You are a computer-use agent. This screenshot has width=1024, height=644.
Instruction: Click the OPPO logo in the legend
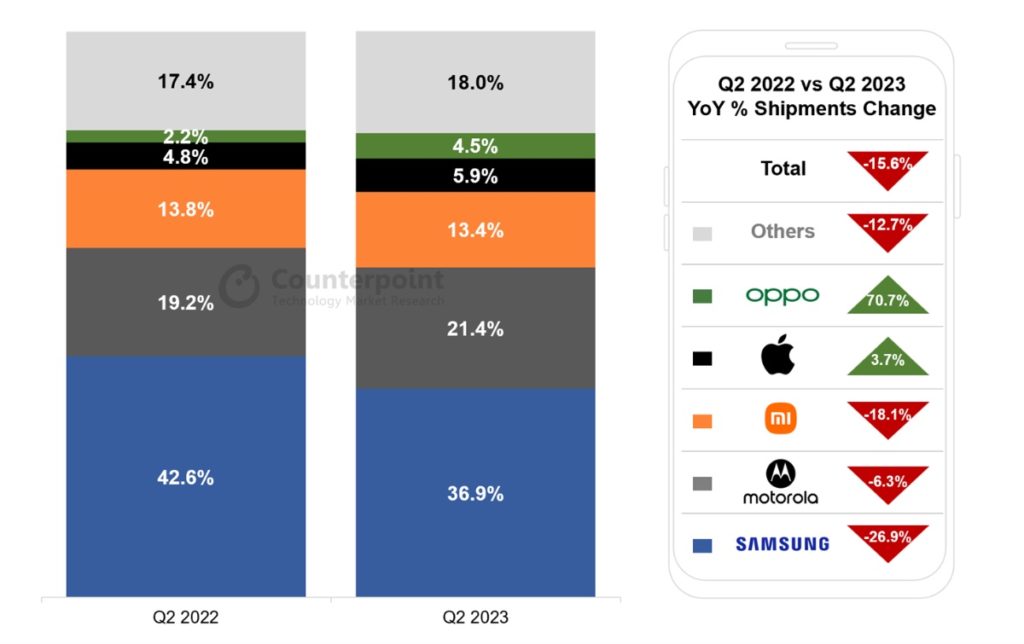pyautogui.click(x=782, y=295)
